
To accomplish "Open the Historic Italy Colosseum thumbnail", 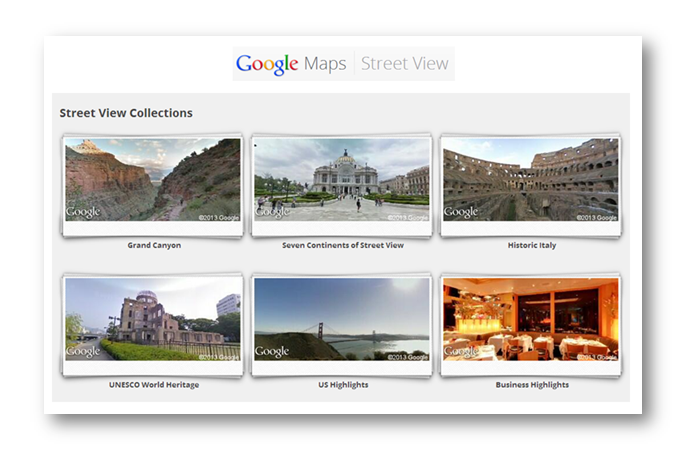I will 531,180.
